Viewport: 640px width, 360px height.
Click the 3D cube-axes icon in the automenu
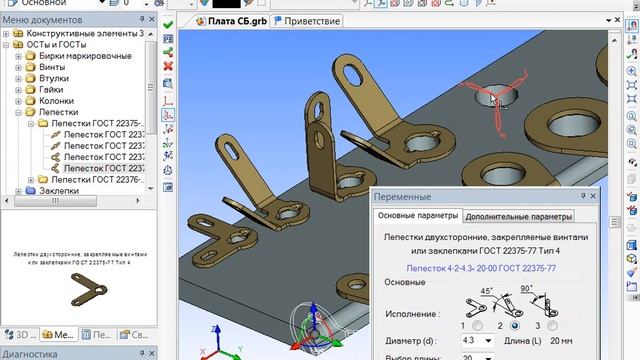click(168, 171)
